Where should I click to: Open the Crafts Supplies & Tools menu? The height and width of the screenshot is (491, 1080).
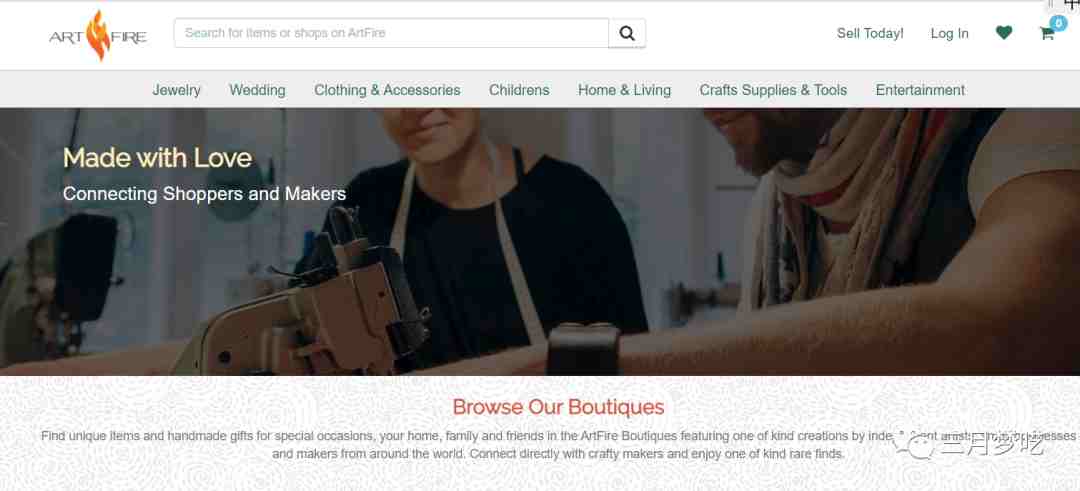click(x=773, y=90)
